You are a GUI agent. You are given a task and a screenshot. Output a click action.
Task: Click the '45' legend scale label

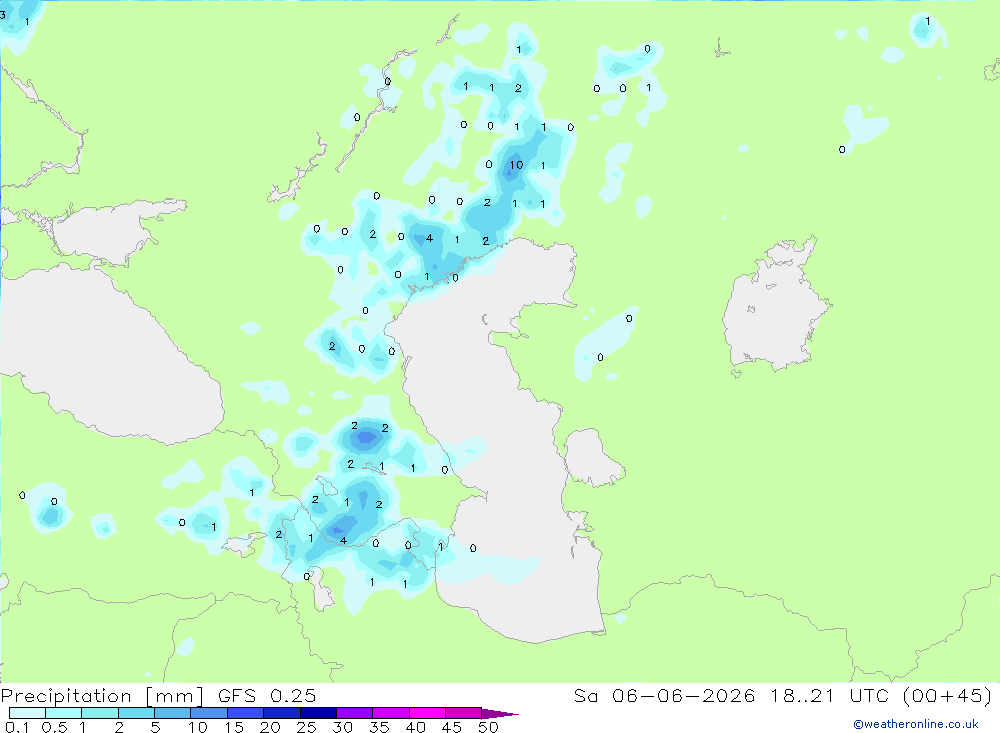click(452, 727)
